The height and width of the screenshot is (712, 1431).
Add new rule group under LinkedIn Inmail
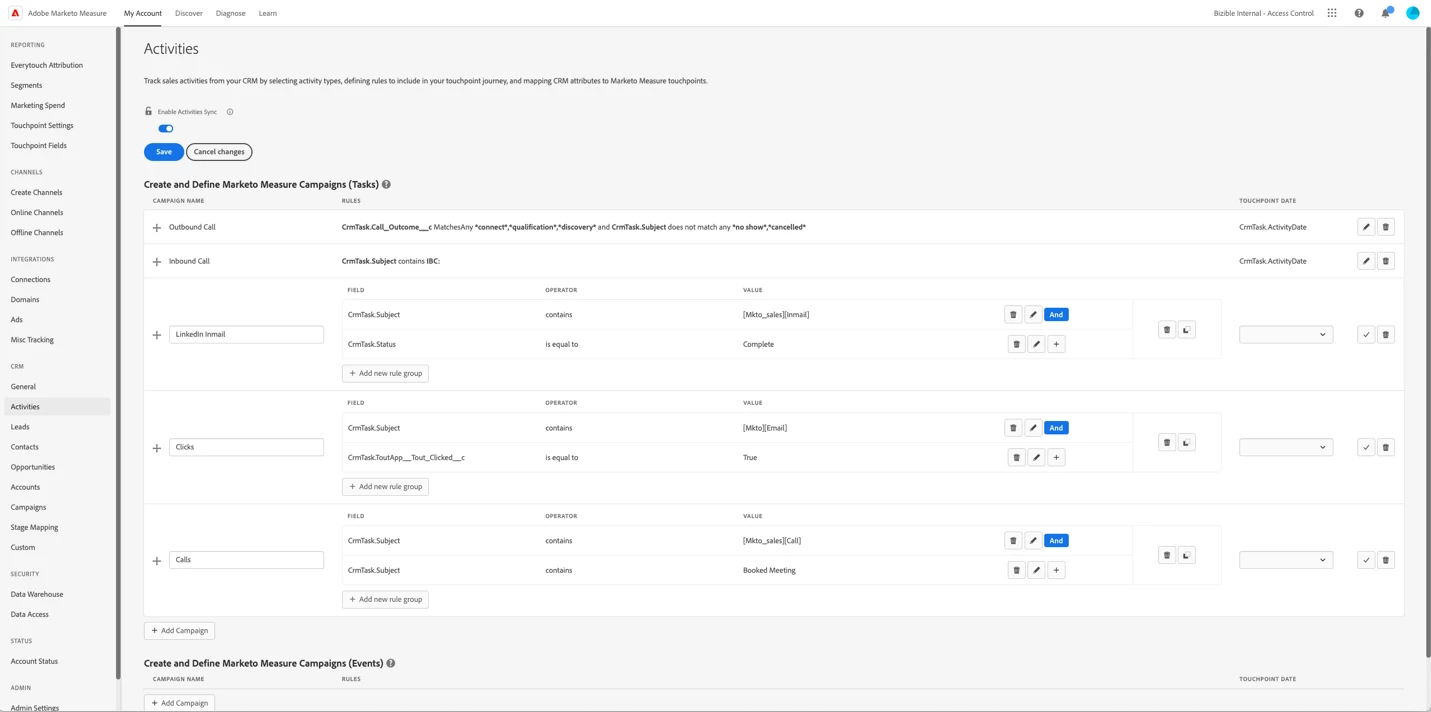tap(385, 374)
